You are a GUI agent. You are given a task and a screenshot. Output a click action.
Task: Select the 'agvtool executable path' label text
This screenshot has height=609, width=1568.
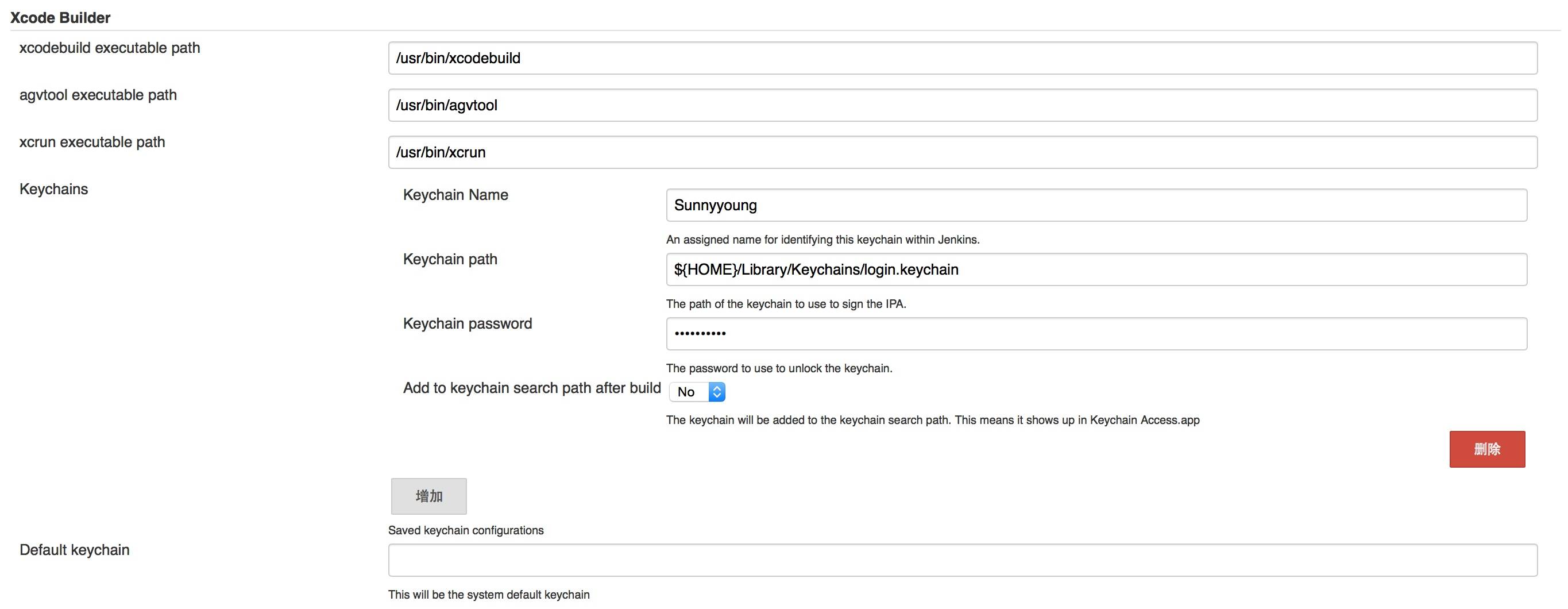pos(98,95)
